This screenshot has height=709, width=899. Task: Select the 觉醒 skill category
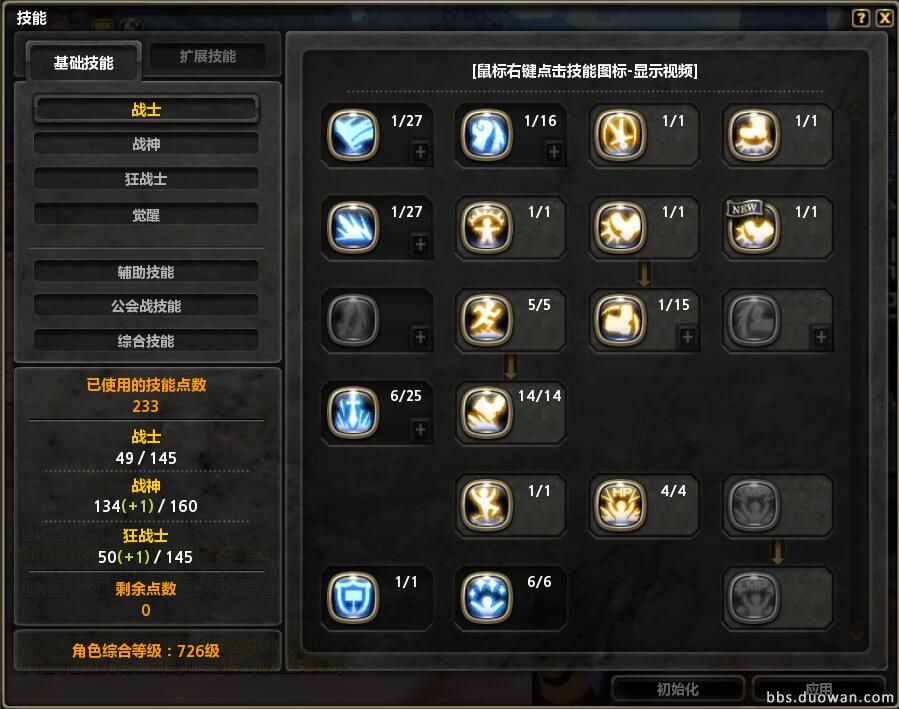tap(146, 215)
